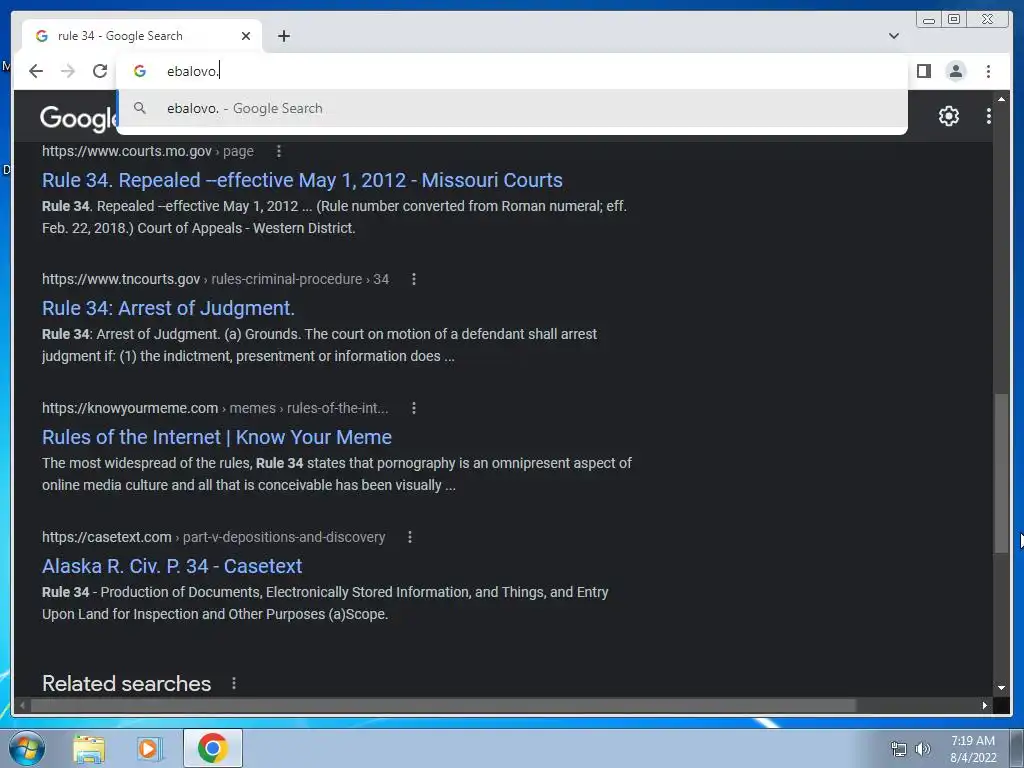Click the horizontal scrollbar right arrow
Image resolution: width=1024 pixels, height=768 pixels.
(x=985, y=705)
